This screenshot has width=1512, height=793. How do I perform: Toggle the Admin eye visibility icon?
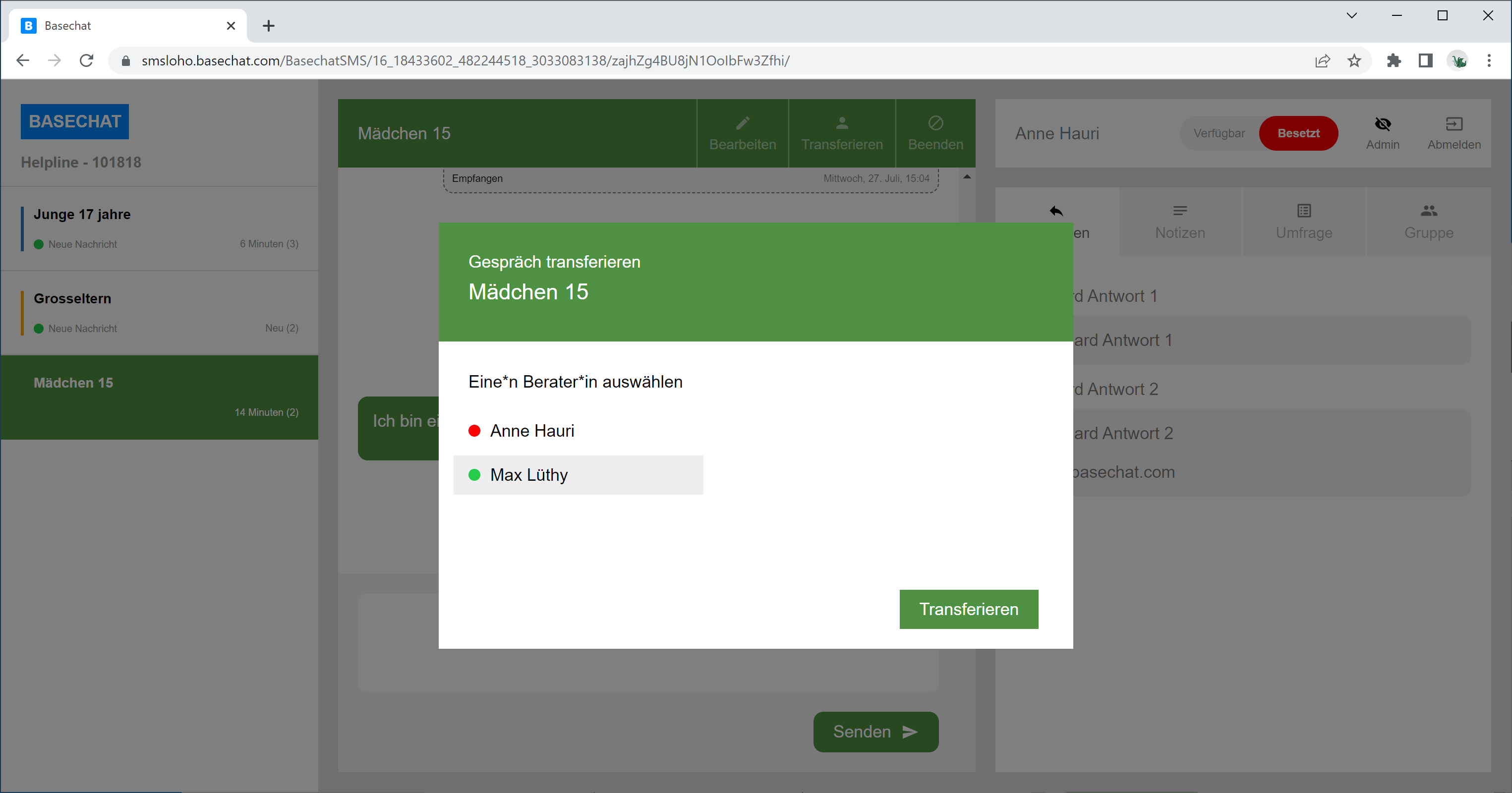(1382, 124)
